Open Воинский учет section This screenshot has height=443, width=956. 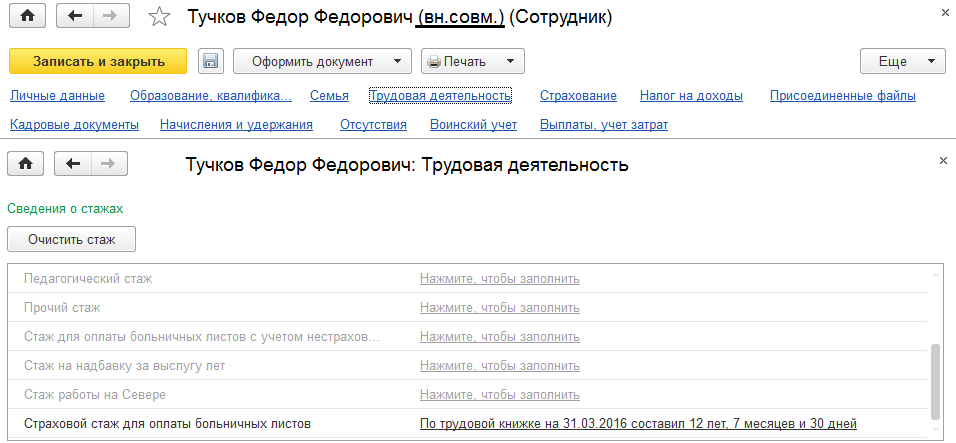coord(473,125)
